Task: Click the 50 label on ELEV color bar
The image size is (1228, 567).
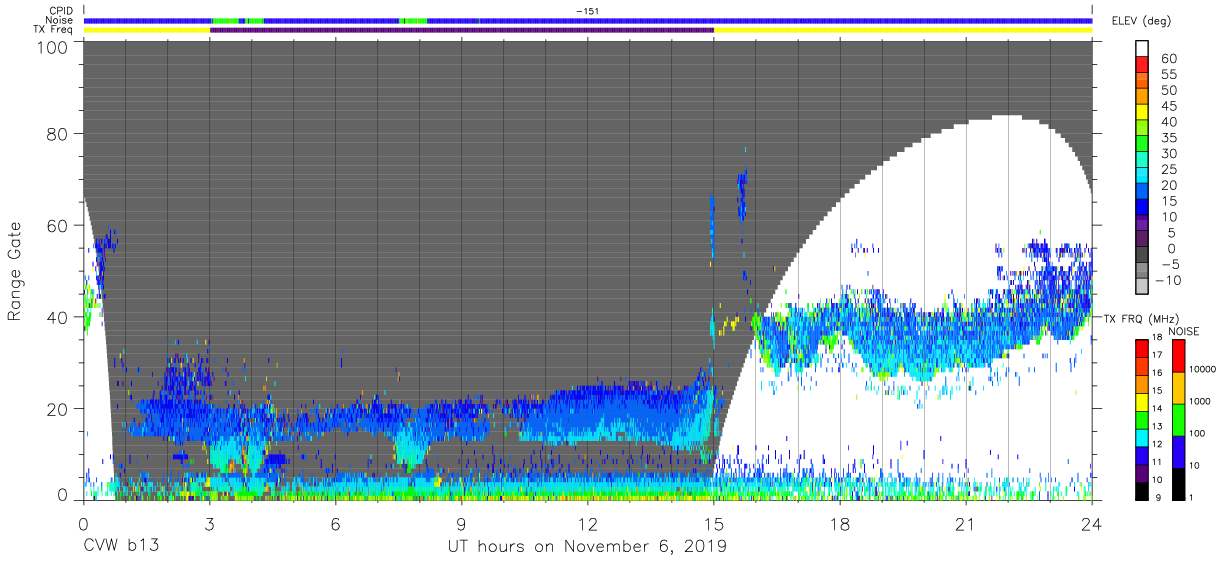Action: [1168, 91]
